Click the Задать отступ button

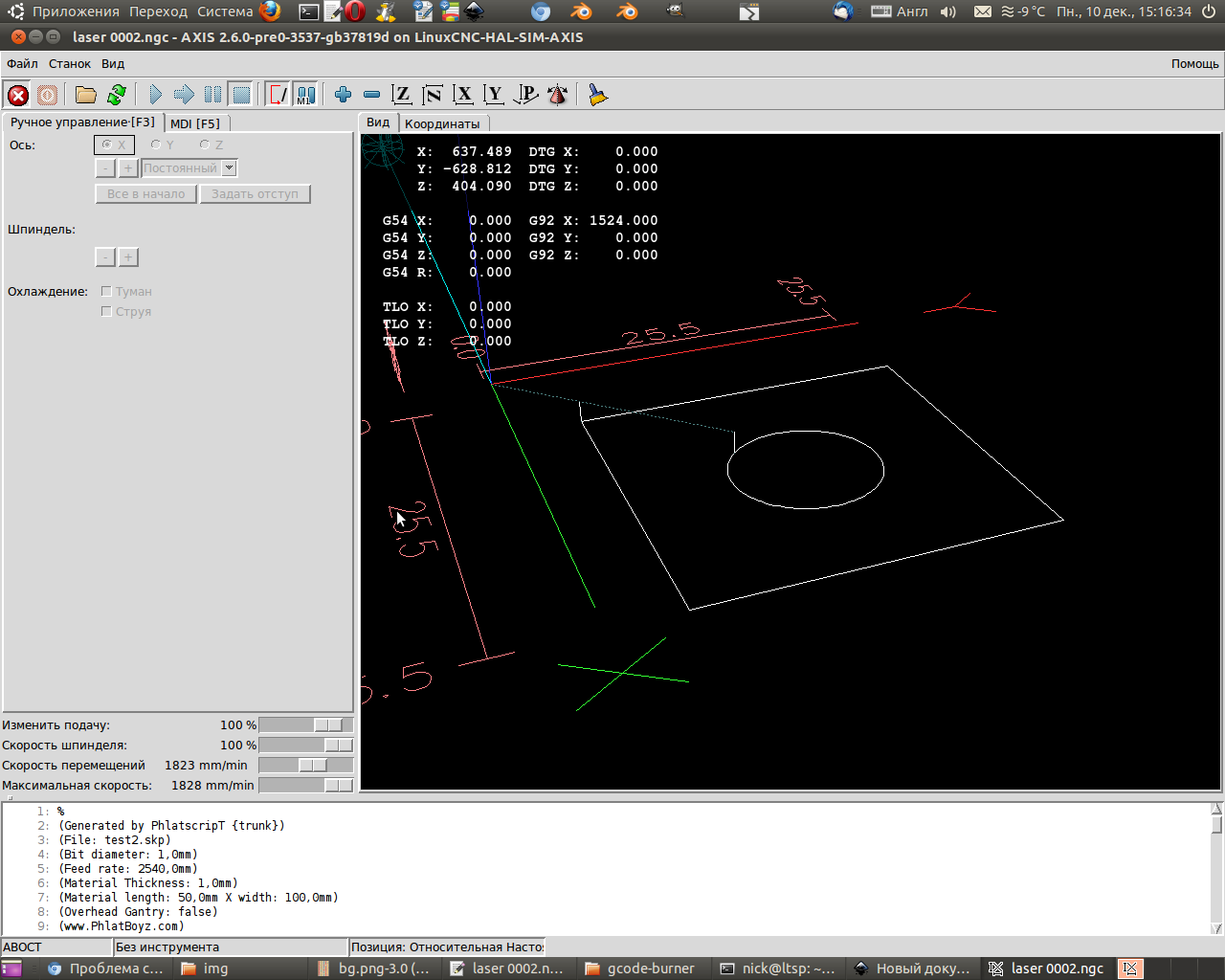click(255, 194)
